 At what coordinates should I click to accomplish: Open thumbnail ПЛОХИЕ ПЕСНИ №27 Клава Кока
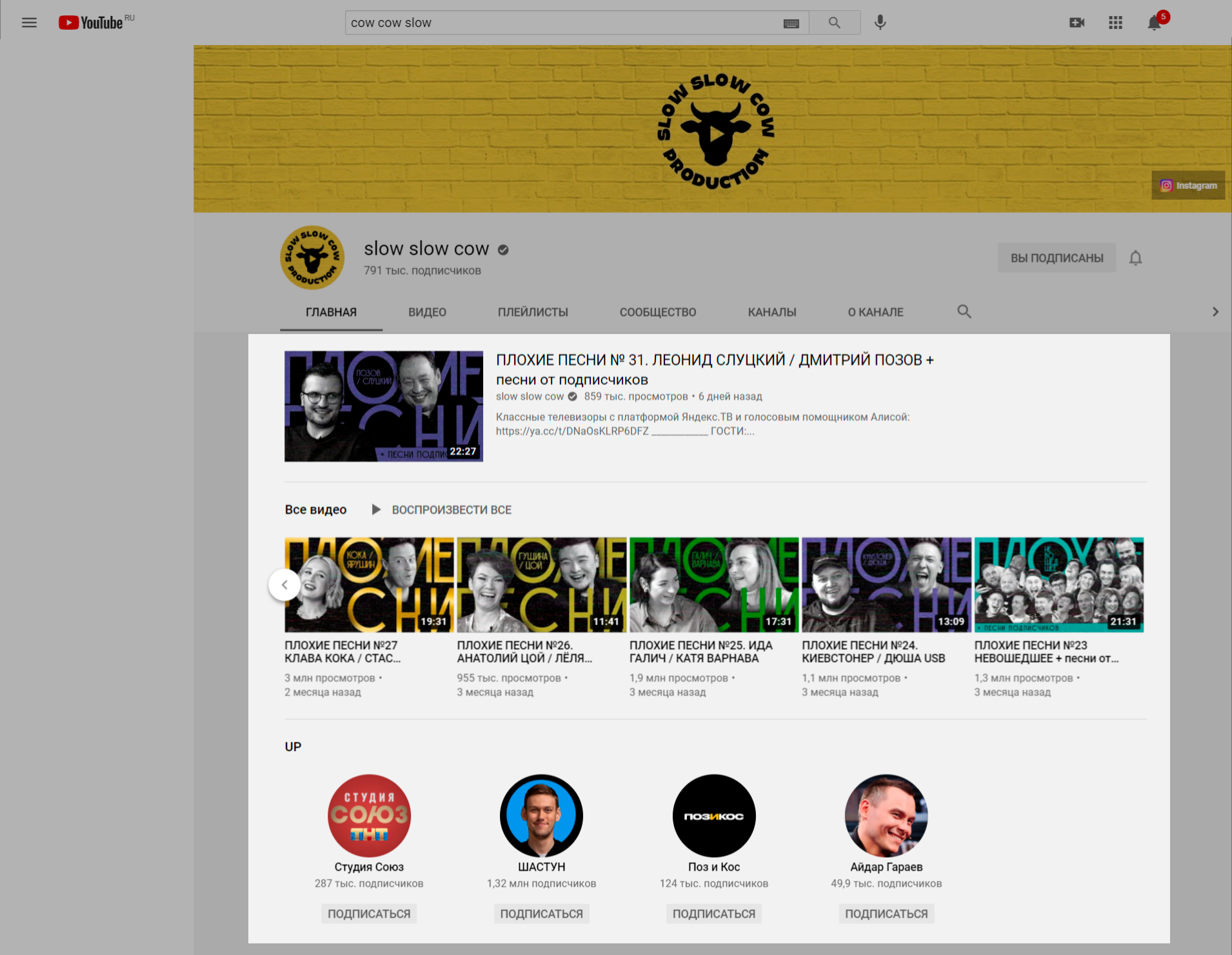pos(369,585)
